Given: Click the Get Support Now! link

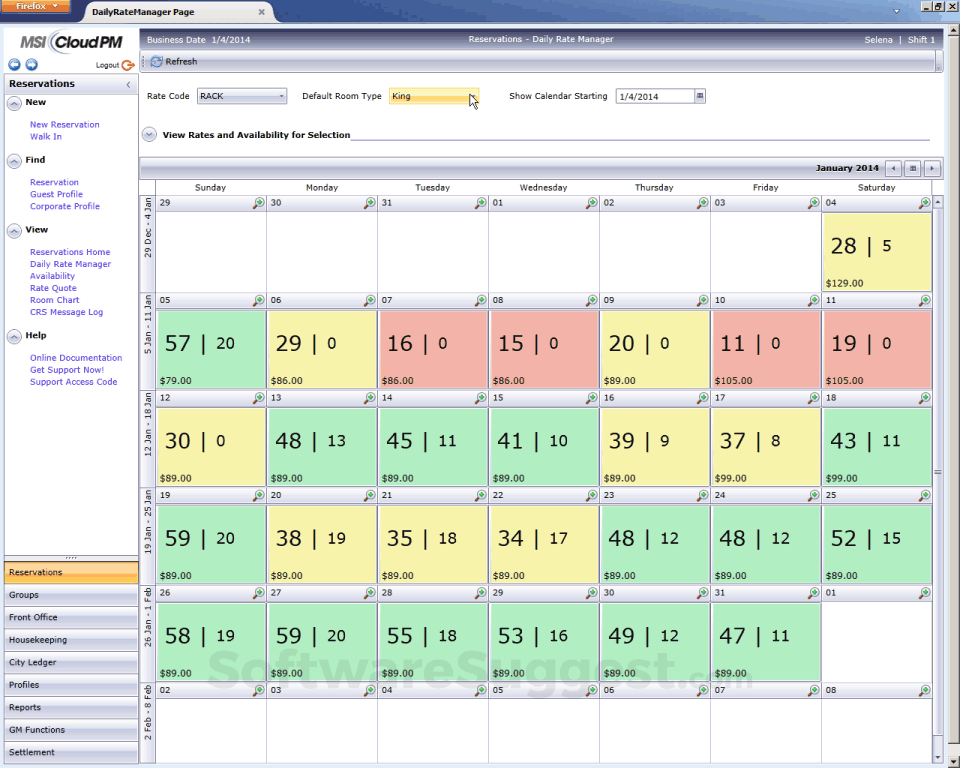Looking at the screenshot, I should [67, 370].
